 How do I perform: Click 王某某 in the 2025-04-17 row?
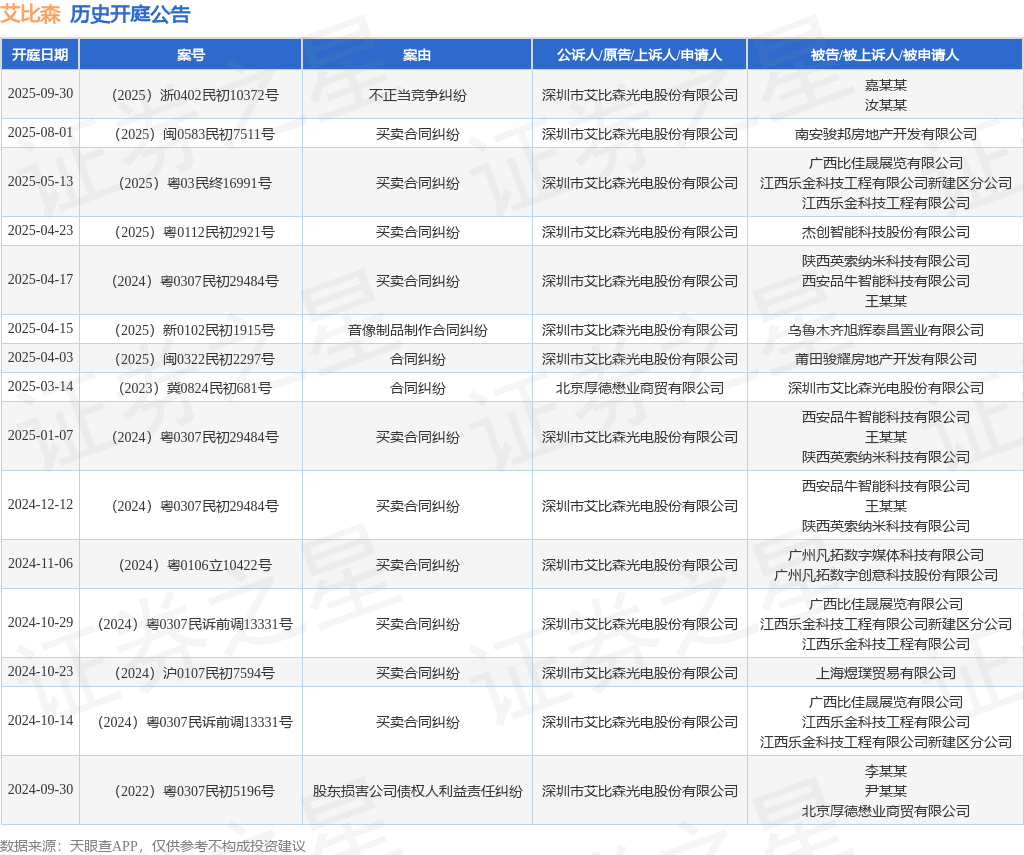pyautogui.click(x=886, y=301)
